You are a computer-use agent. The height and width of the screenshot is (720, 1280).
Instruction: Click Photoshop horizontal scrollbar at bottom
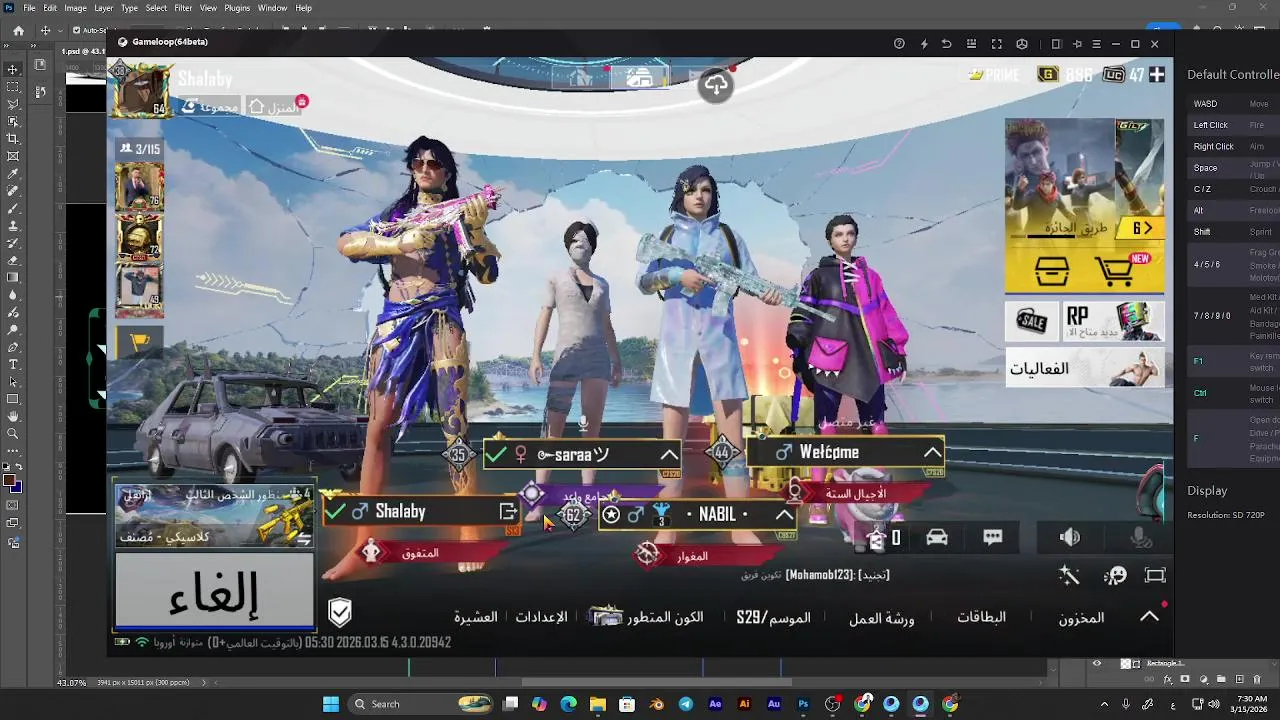coord(656,683)
